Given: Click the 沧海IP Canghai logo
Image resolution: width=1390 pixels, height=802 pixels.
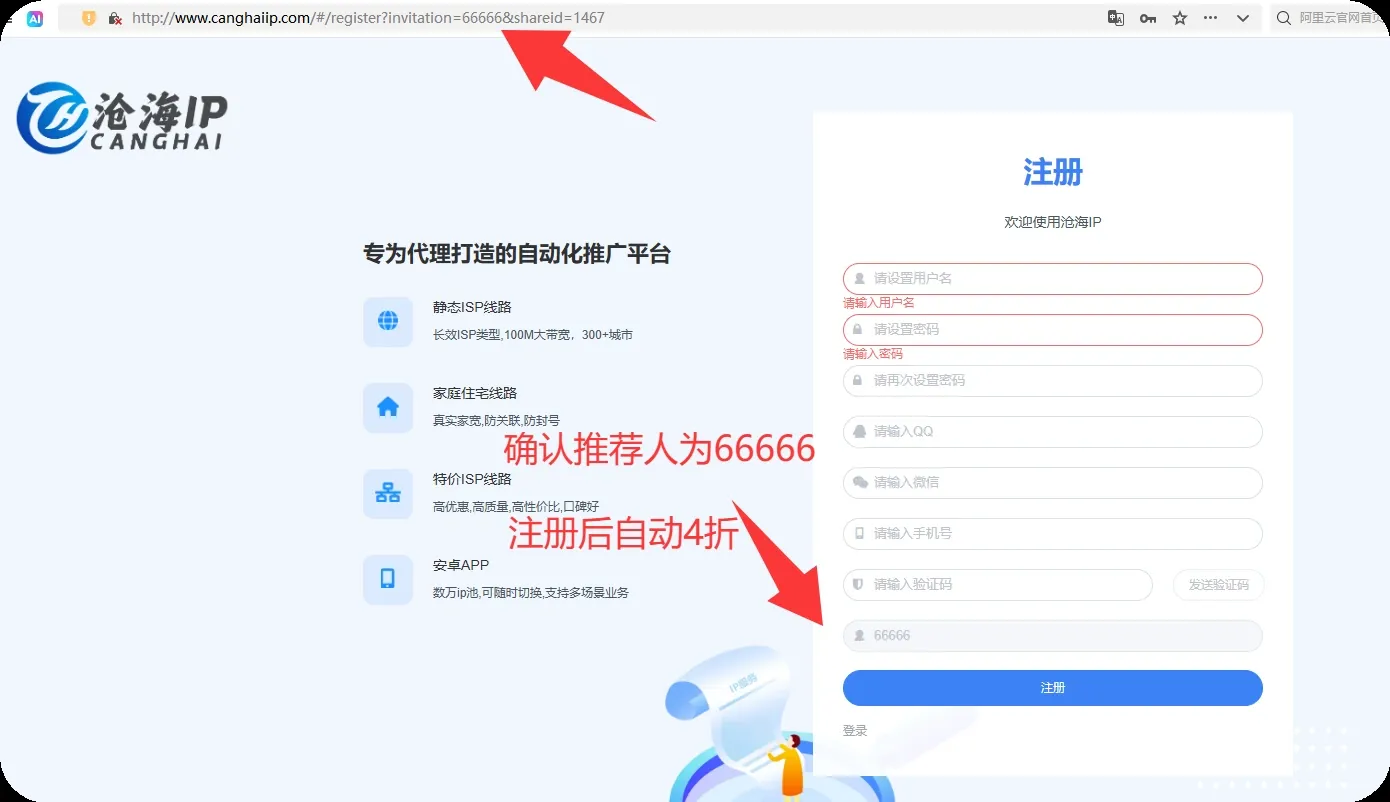Looking at the screenshot, I should [122, 118].
